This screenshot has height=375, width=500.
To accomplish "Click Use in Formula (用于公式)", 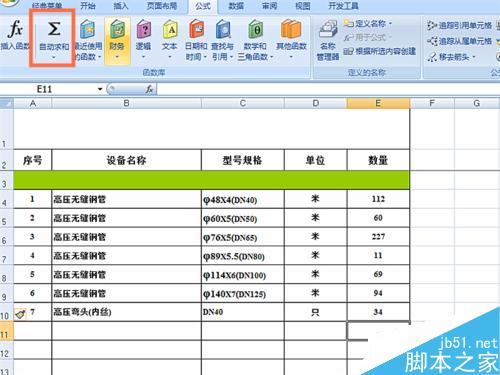I will pos(368,37).
